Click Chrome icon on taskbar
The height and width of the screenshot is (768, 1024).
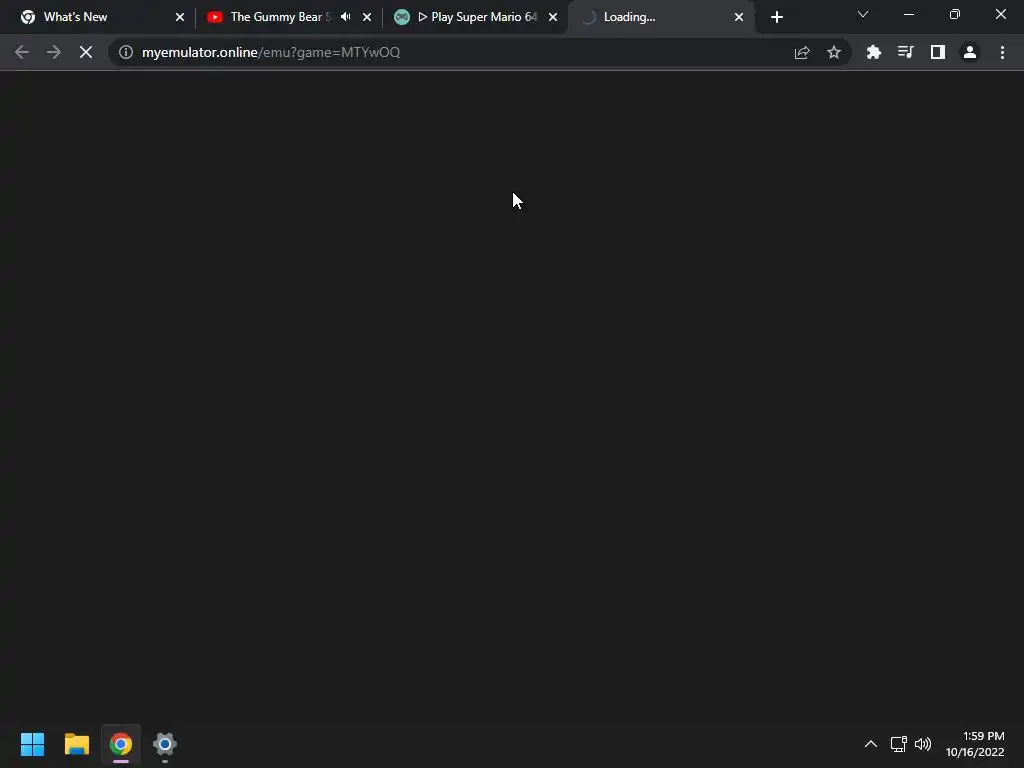121,744
